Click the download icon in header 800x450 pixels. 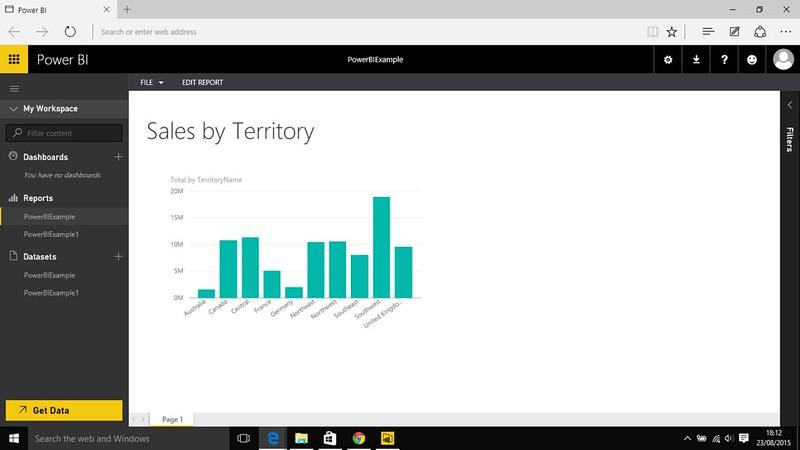pos(696,60)
